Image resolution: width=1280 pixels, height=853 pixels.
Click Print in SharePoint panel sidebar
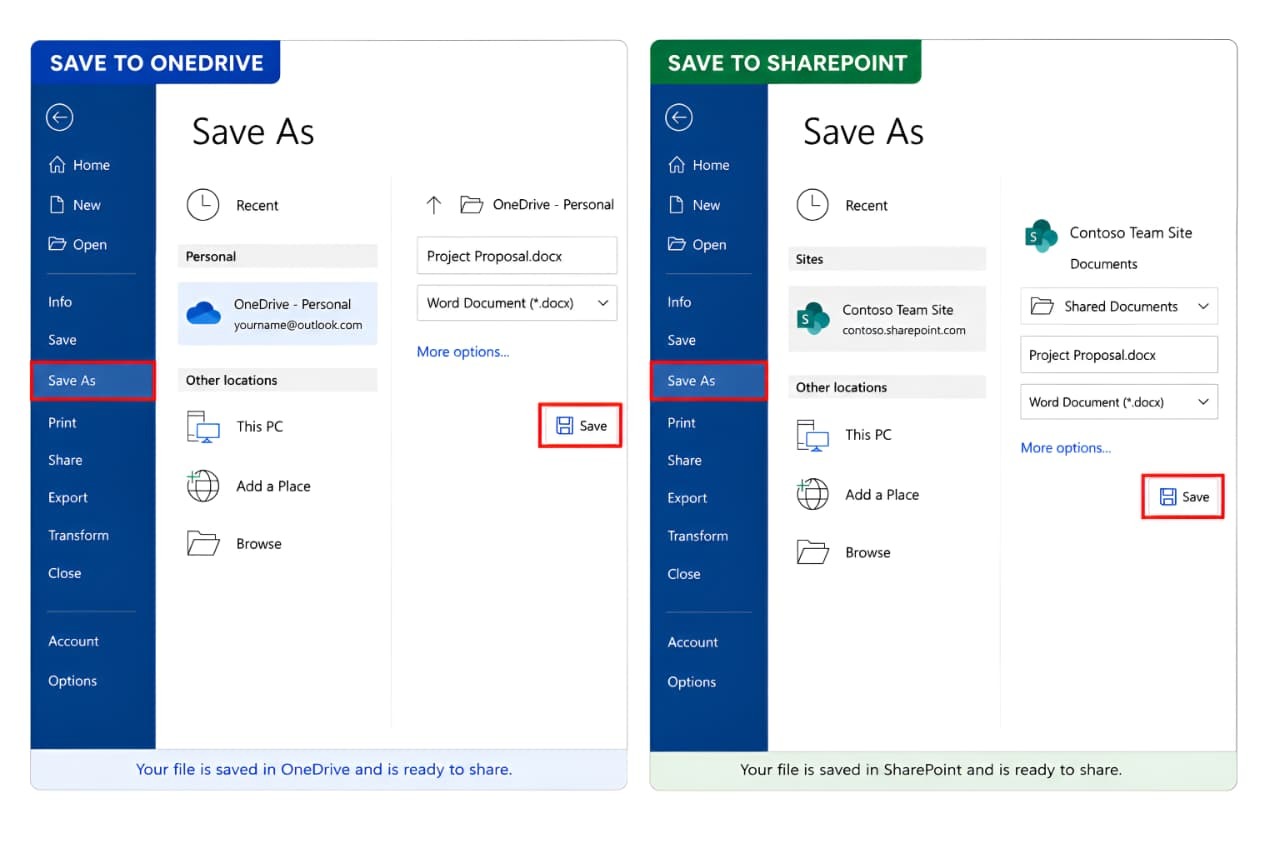point(681,422)
